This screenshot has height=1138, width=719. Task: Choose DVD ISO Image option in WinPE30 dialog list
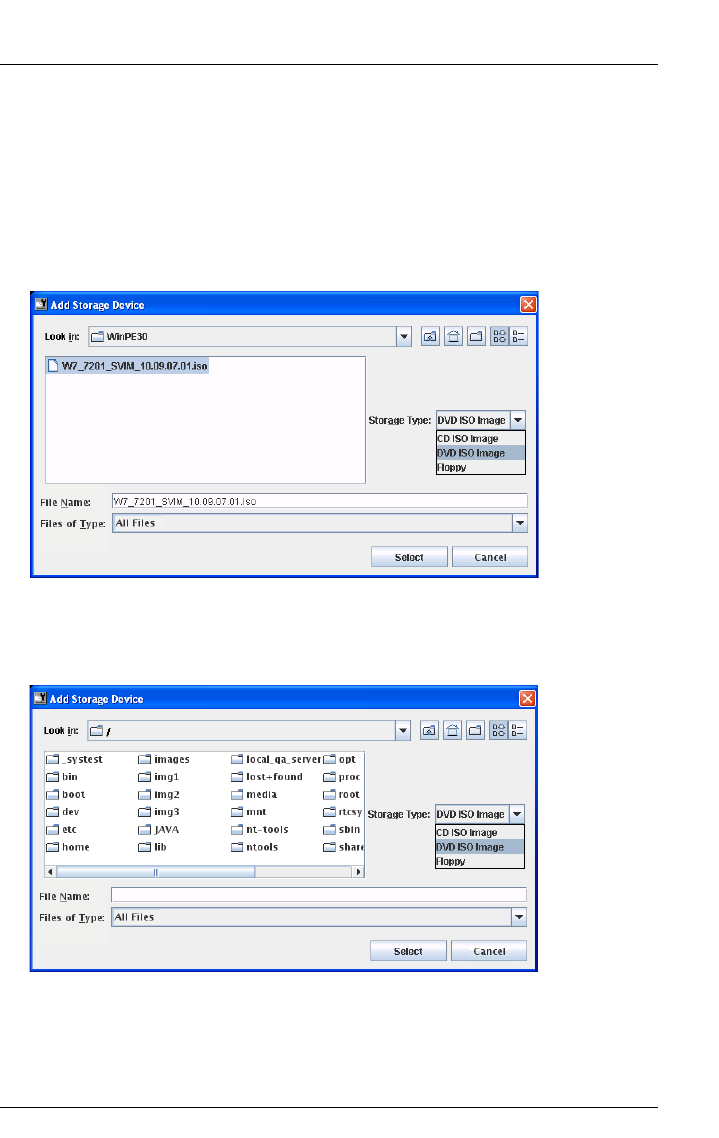point(480,453)
